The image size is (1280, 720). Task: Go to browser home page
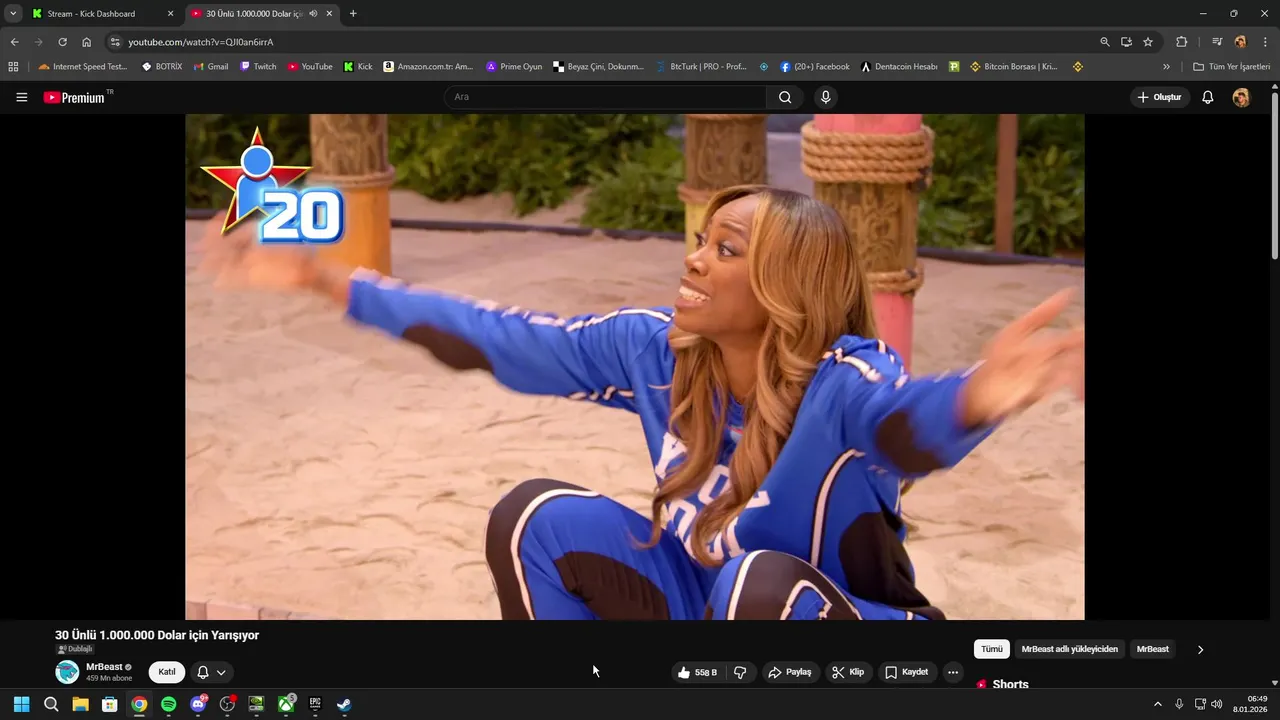87,42
